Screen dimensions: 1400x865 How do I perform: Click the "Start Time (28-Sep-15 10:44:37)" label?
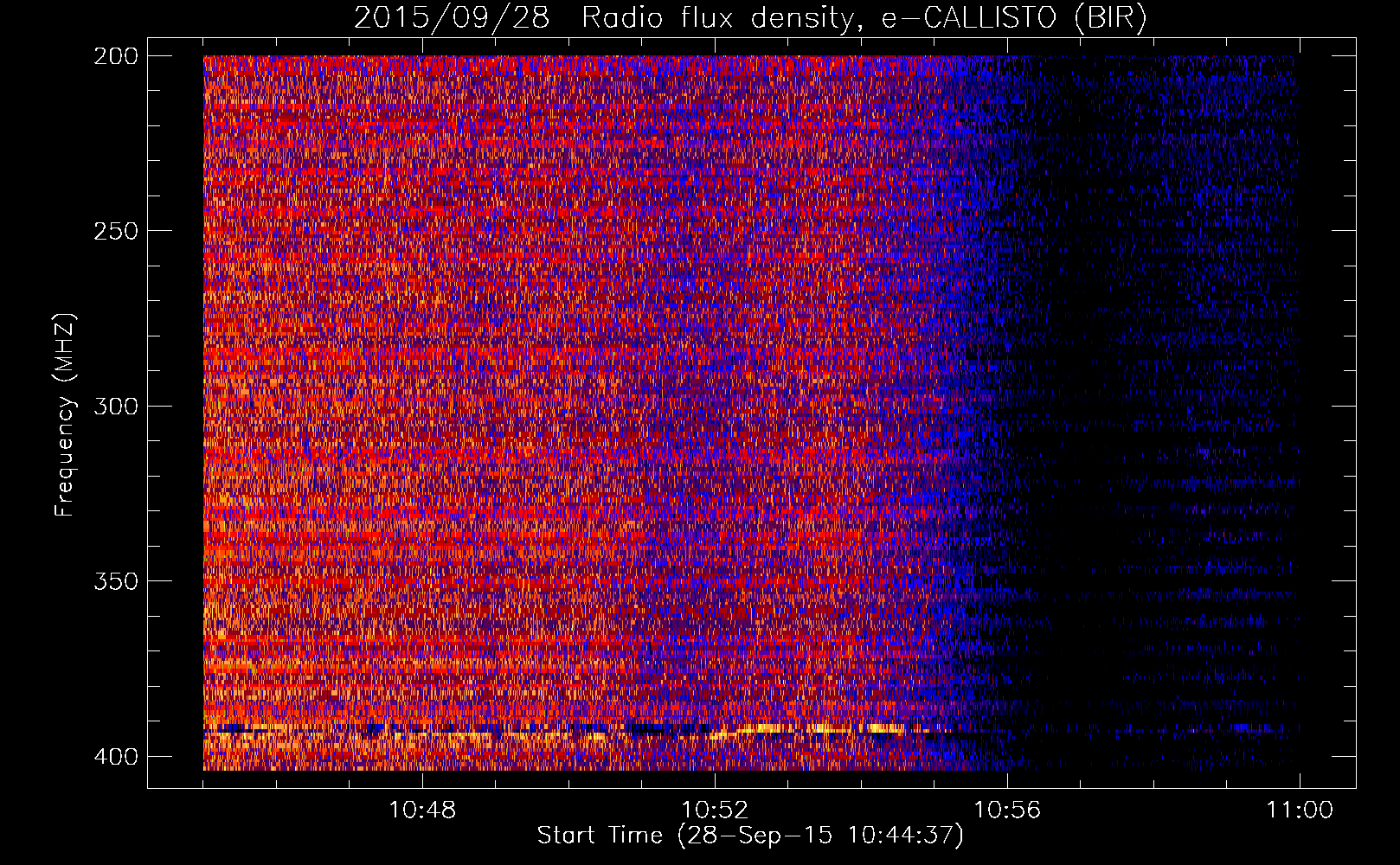(750, 836)
